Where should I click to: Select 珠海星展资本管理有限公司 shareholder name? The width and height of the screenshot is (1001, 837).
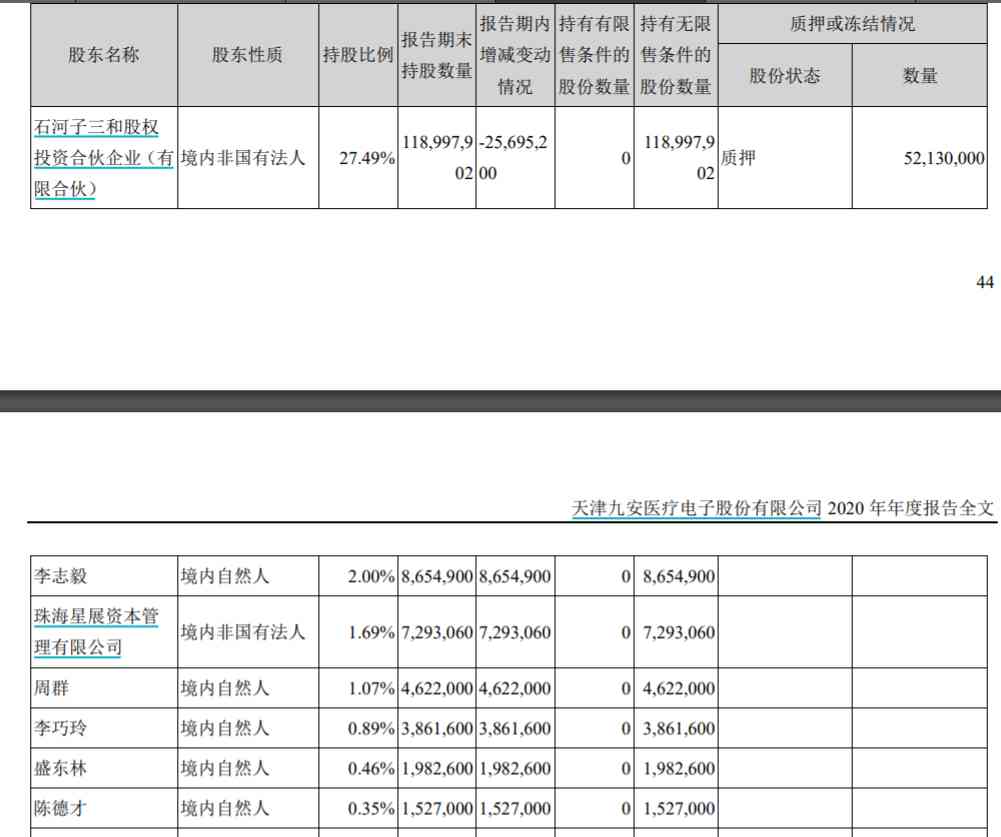[96, 632]
